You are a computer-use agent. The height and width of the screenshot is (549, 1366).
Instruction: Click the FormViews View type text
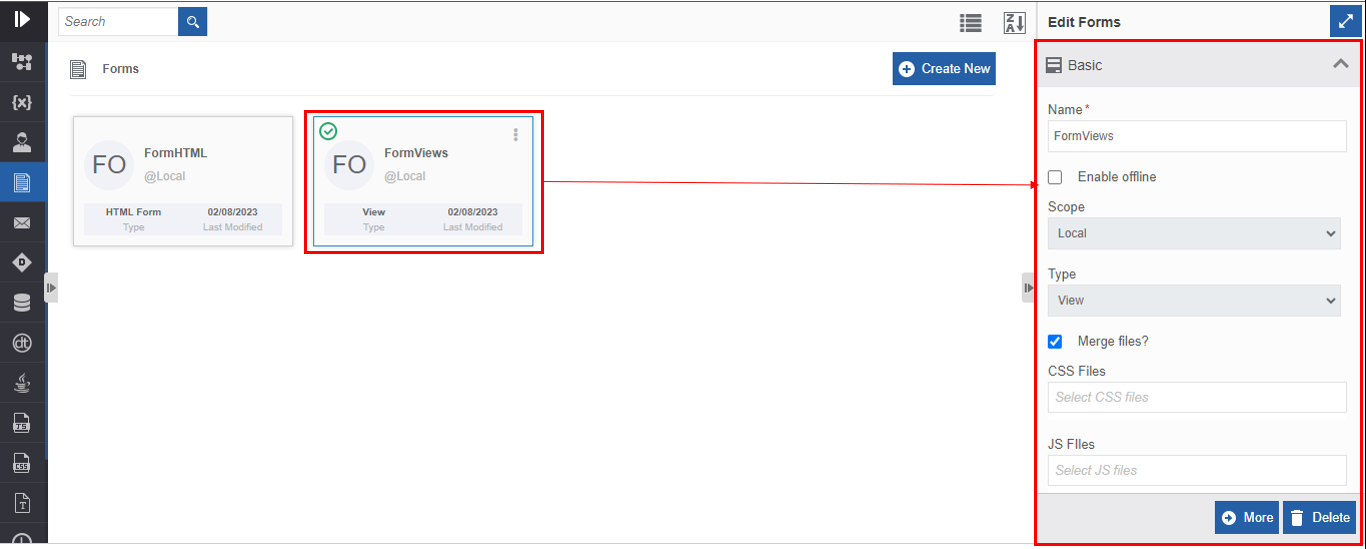[x=373, y=212]
